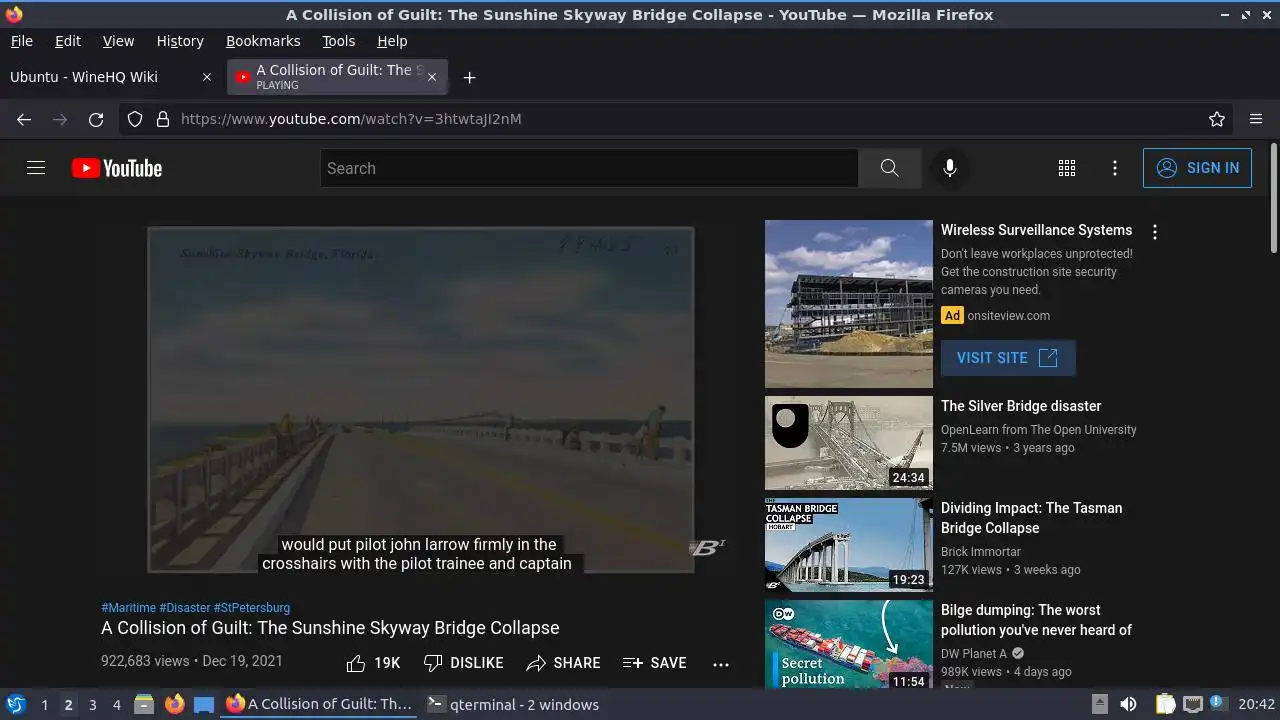Close the Collision of Guilt tab
Image resolution: width=1280 pixels, height=720 pixels.
(x=432, y=77)
